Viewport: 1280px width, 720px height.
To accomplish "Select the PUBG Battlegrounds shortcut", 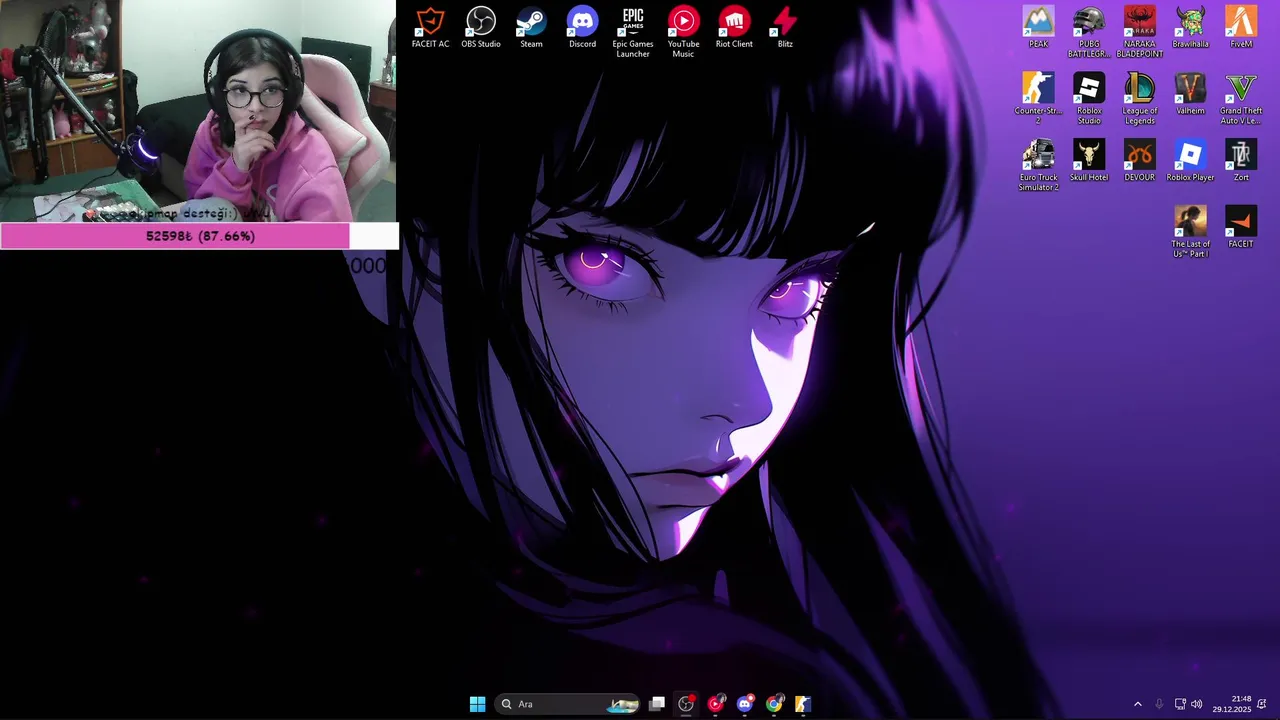I will 1089,33.
